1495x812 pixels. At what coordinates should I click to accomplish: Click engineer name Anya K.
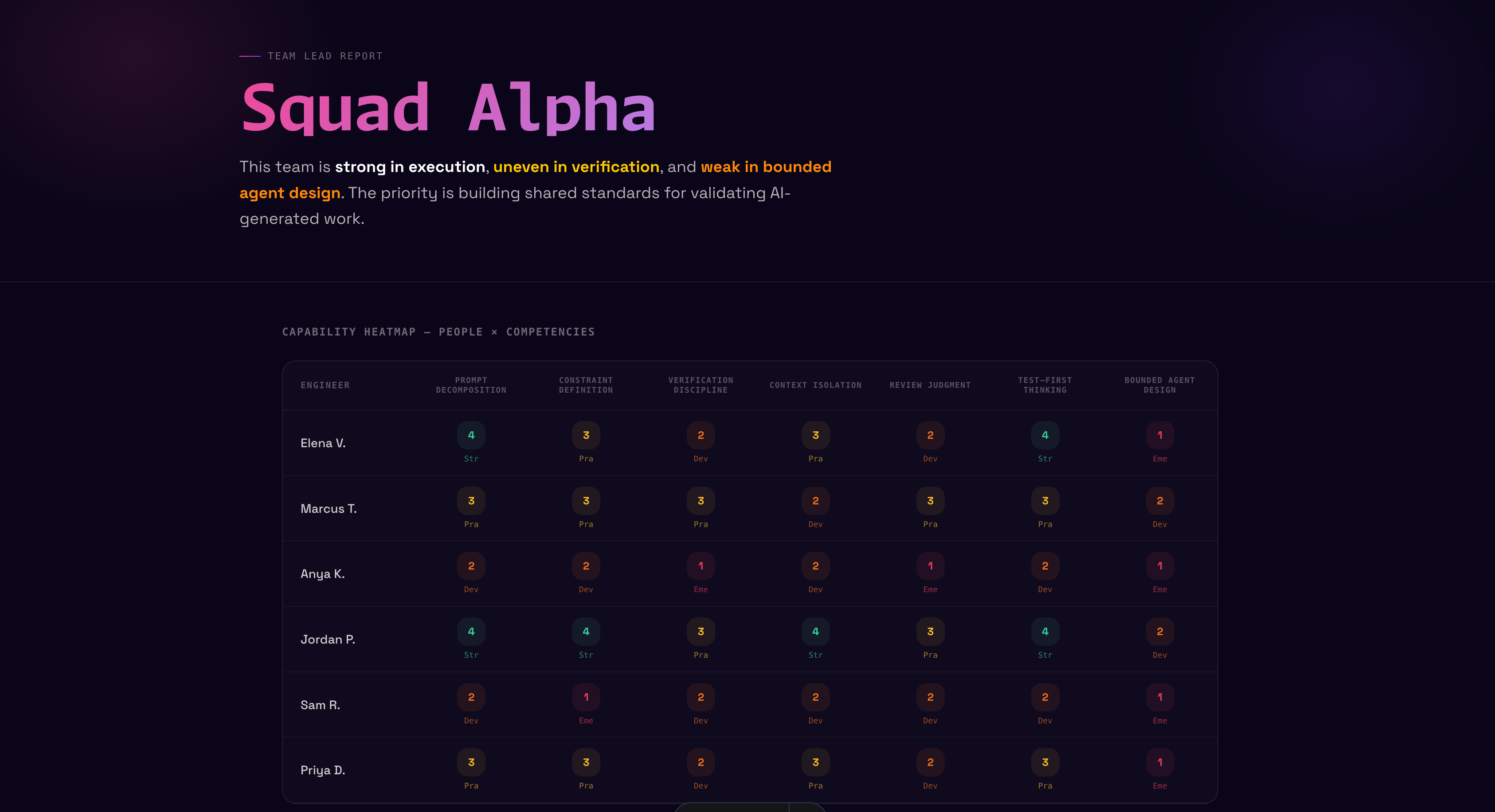pos(323,574)
